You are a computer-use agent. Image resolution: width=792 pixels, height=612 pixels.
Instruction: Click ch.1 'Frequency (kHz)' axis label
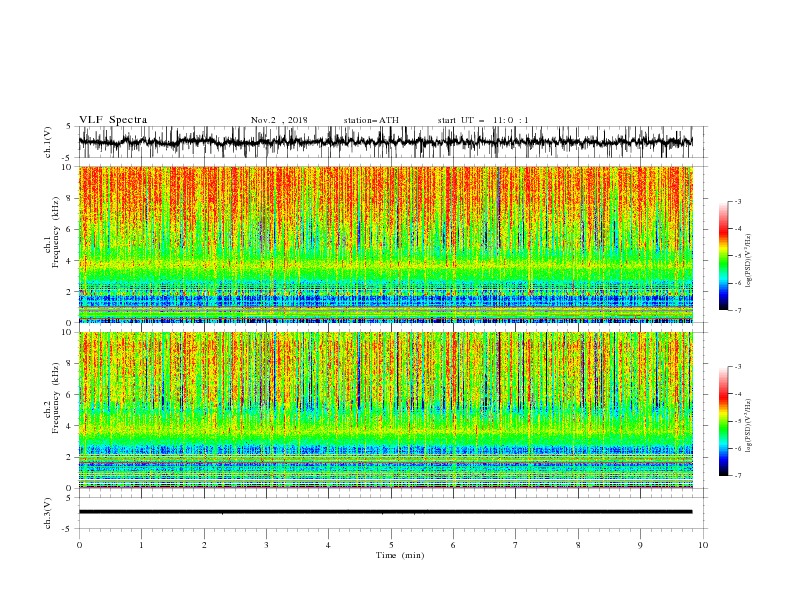click(x=56, y=233)
